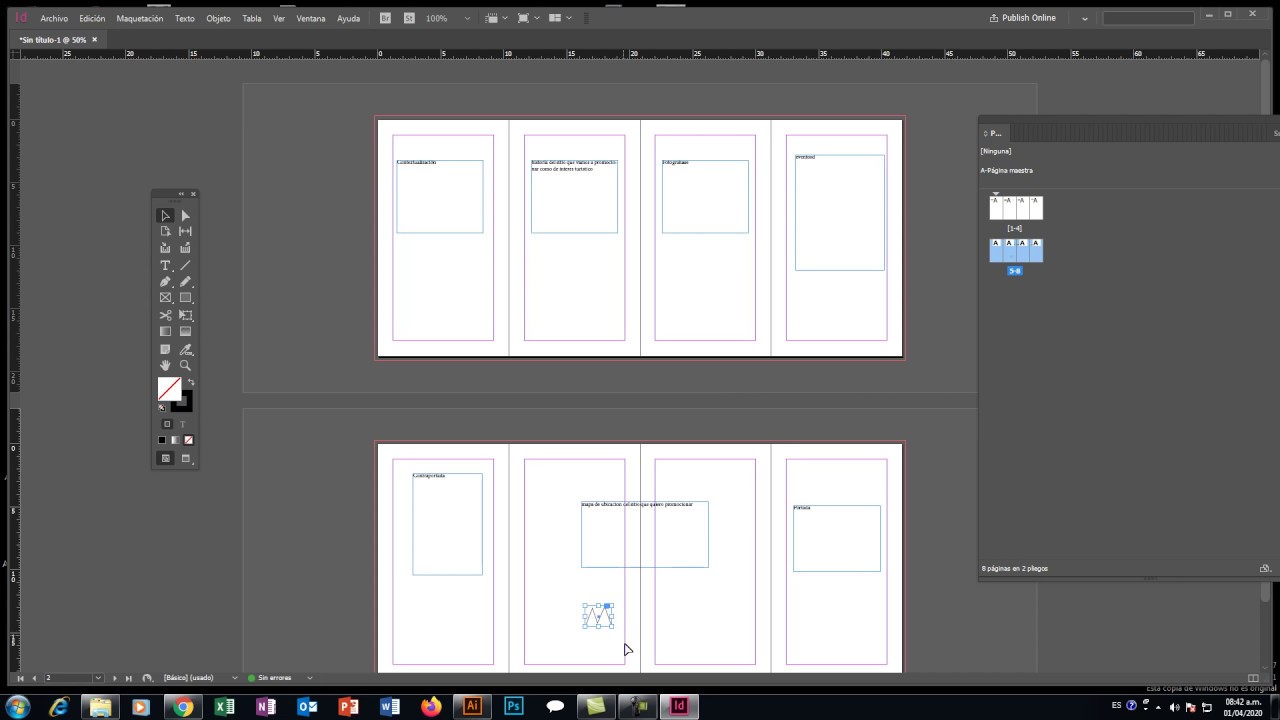
Task: Toggle formatting affects text
Action: point(182,424)
